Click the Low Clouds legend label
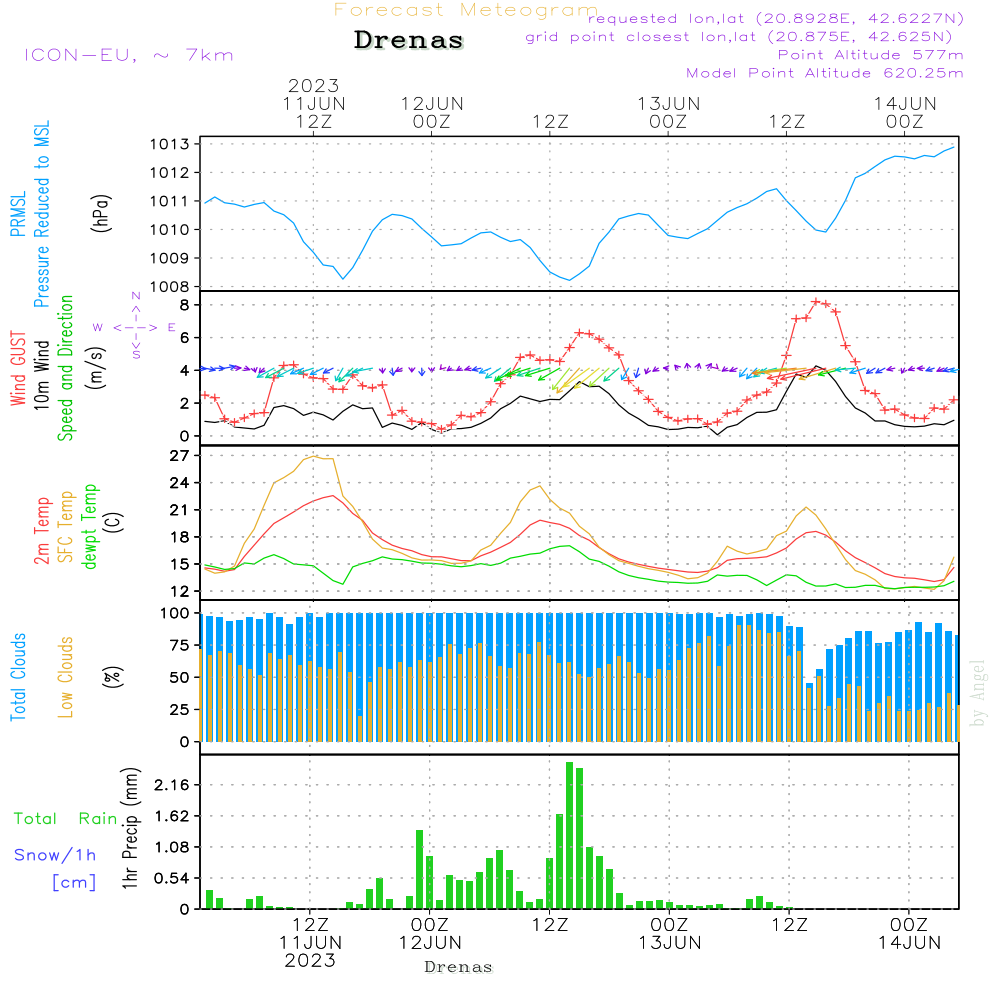 [x=67, y=677]
